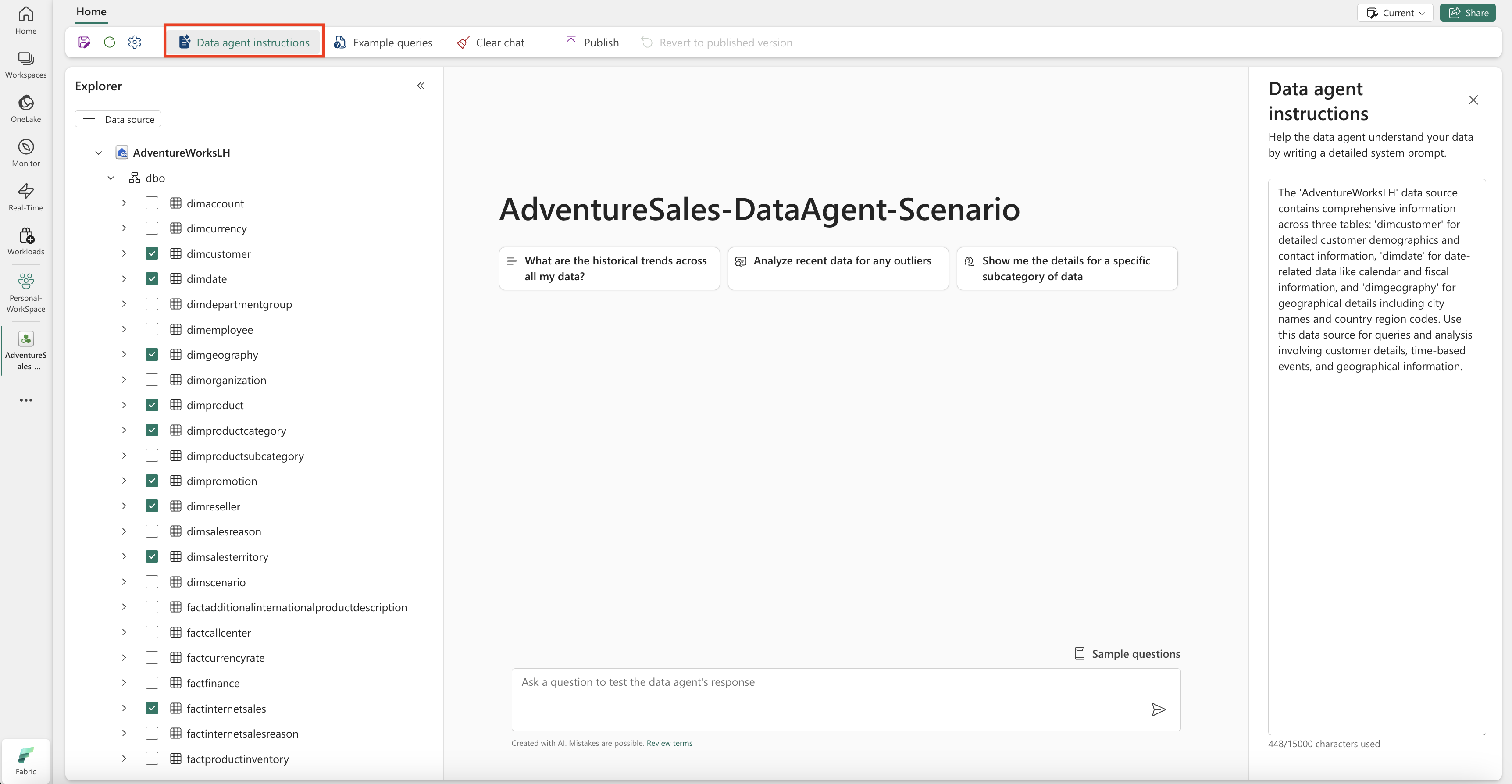Image resolution: width=1512 pixels, height=784 pixels.
Task: Open OneLake from left sidebar
Action: pyautogui.click(x=26, y=109)
